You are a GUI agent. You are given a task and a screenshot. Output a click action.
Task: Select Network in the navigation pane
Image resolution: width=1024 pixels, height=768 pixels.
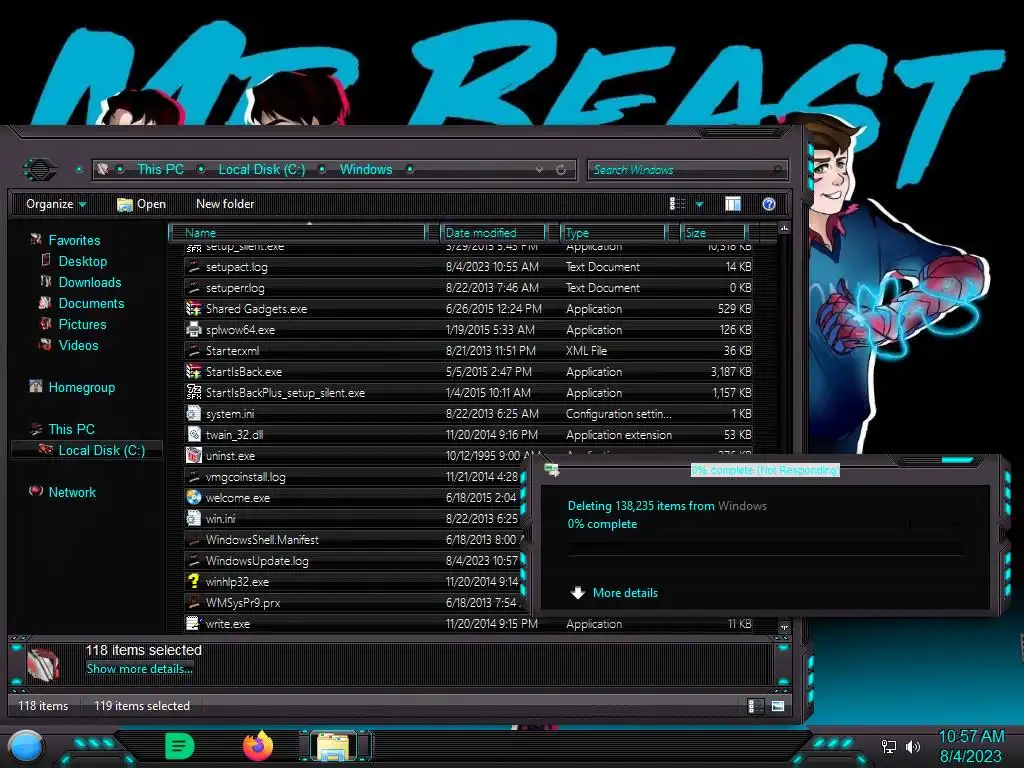72,492
